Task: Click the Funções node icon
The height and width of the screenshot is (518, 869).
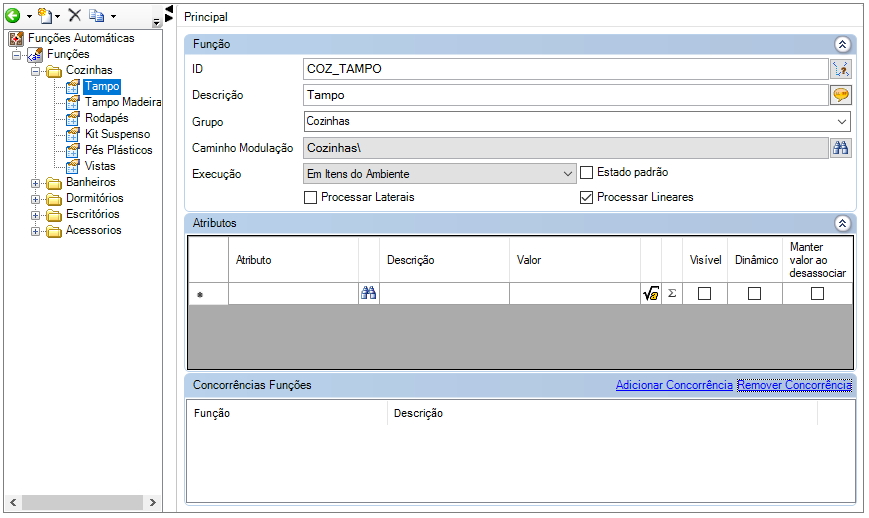Action: 35,54
